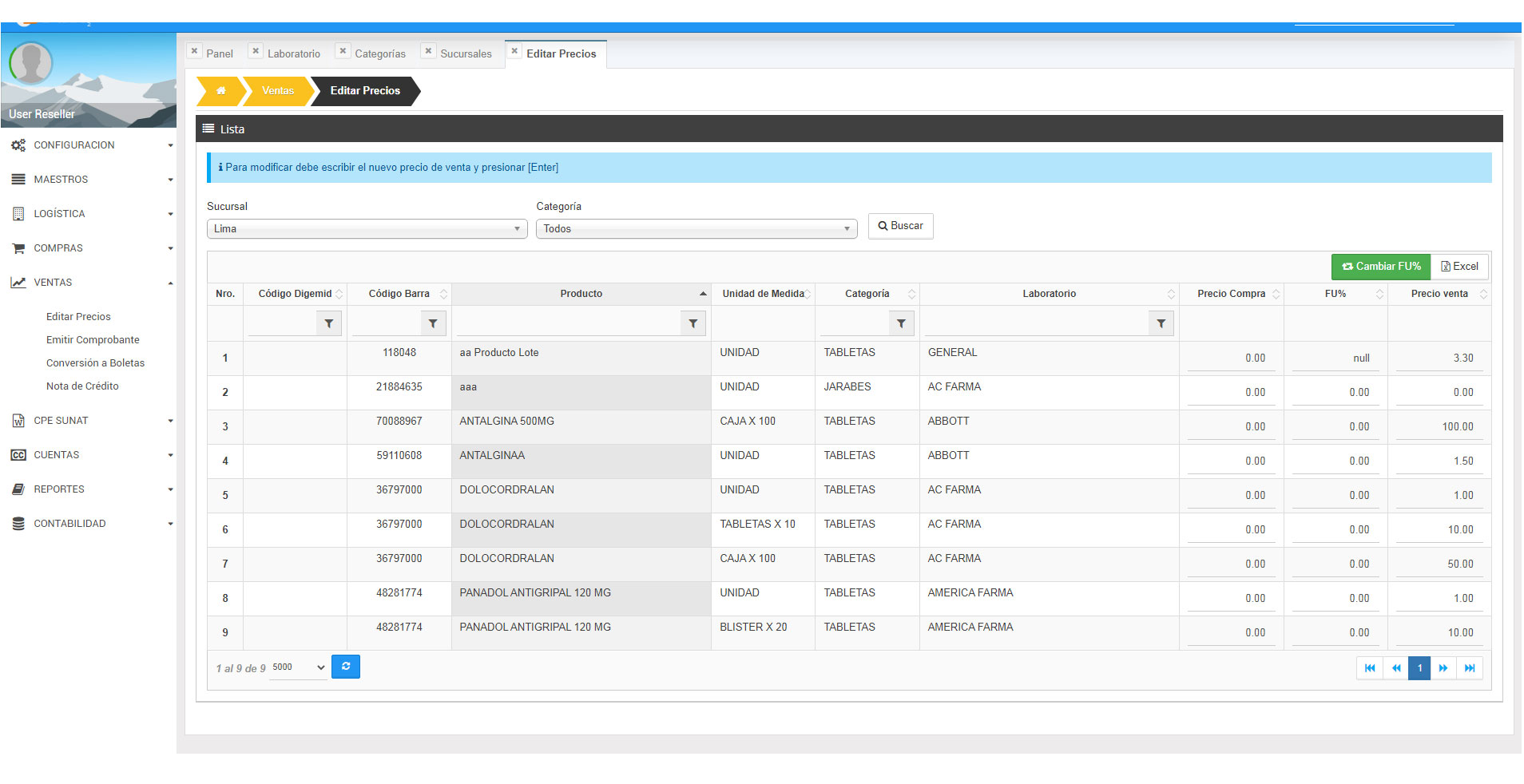Click the Laboratorio filter text field
The image size is (1524, 784).
(1036, 323)
